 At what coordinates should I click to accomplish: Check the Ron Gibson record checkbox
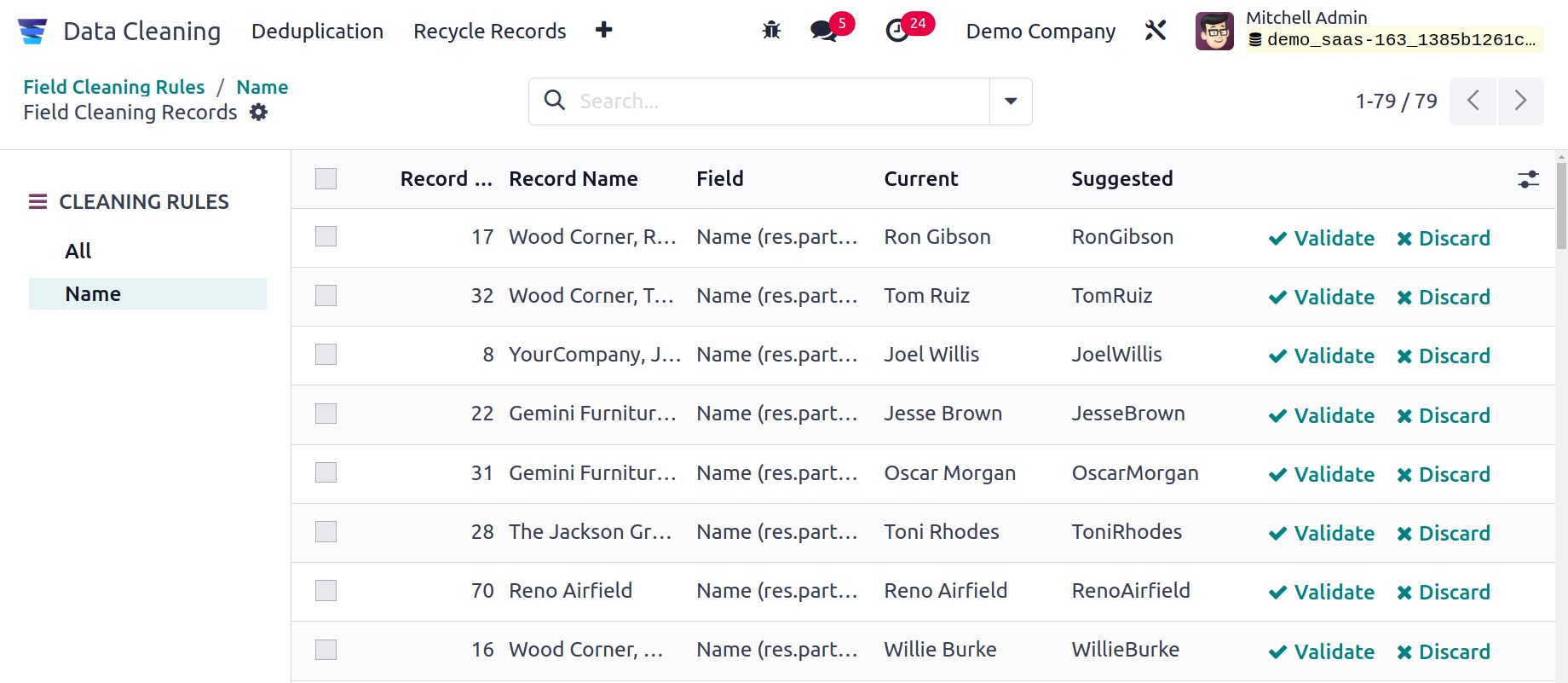point(326,236)
